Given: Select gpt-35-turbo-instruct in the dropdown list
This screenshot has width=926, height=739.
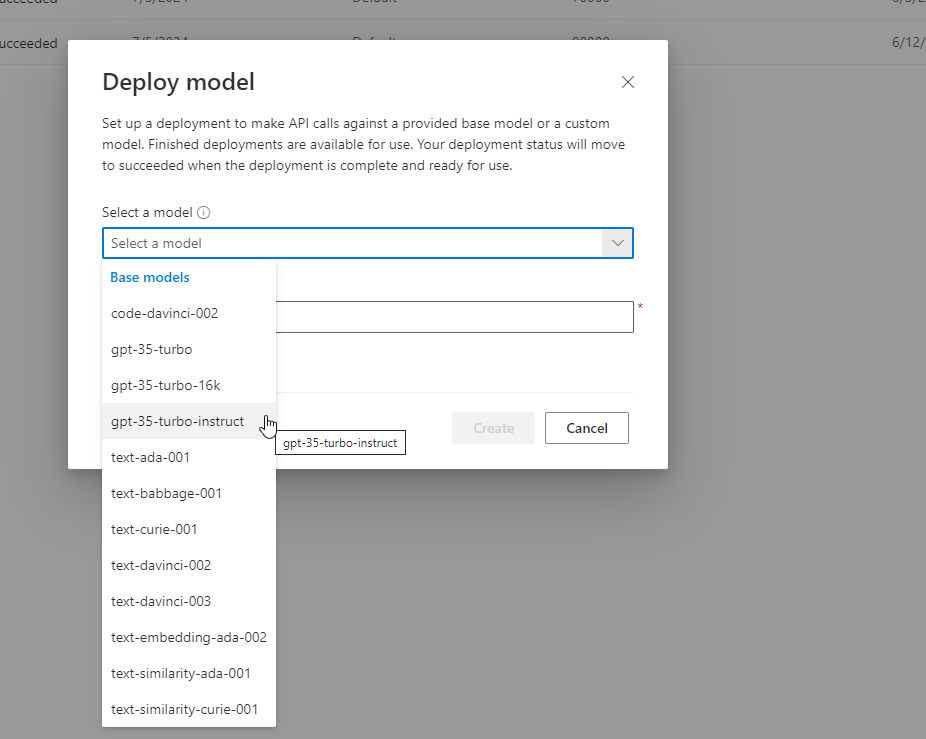Looking at the screenshot, I should tap(189, 421).
